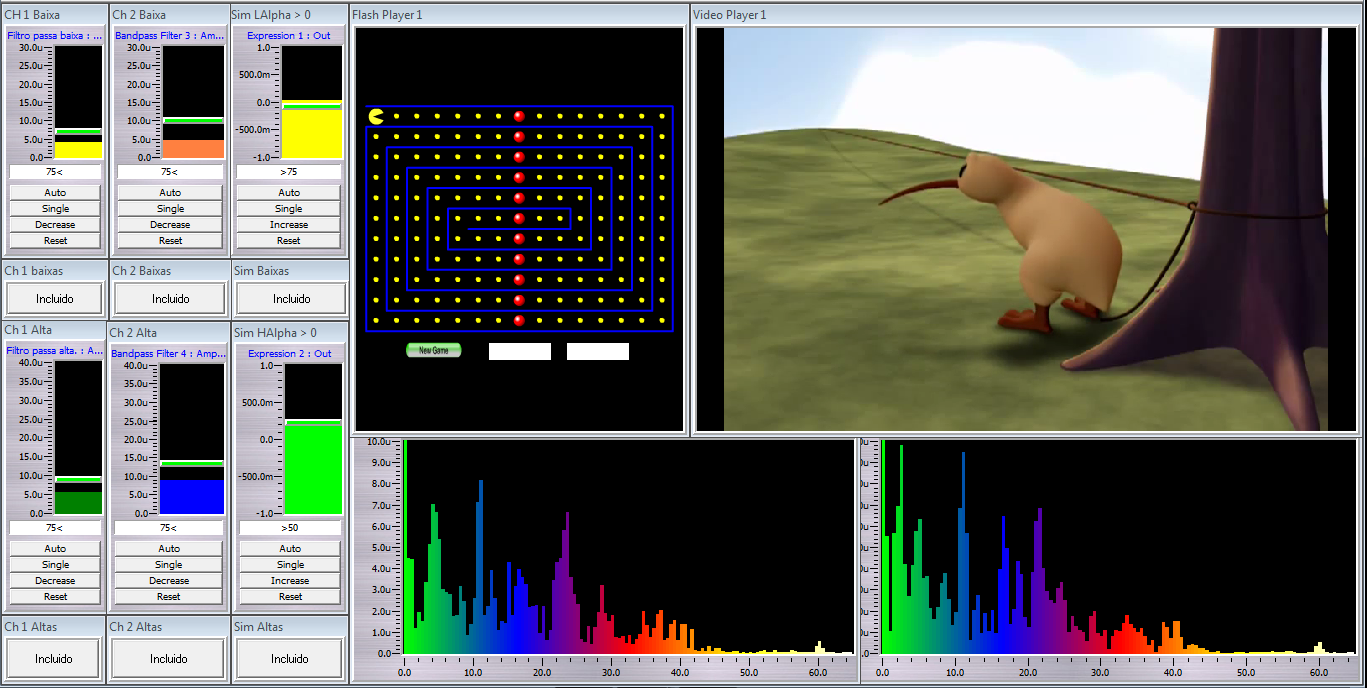
Task: Click the 'Video Player 1' panel title
Action: (x=730, y=15)
